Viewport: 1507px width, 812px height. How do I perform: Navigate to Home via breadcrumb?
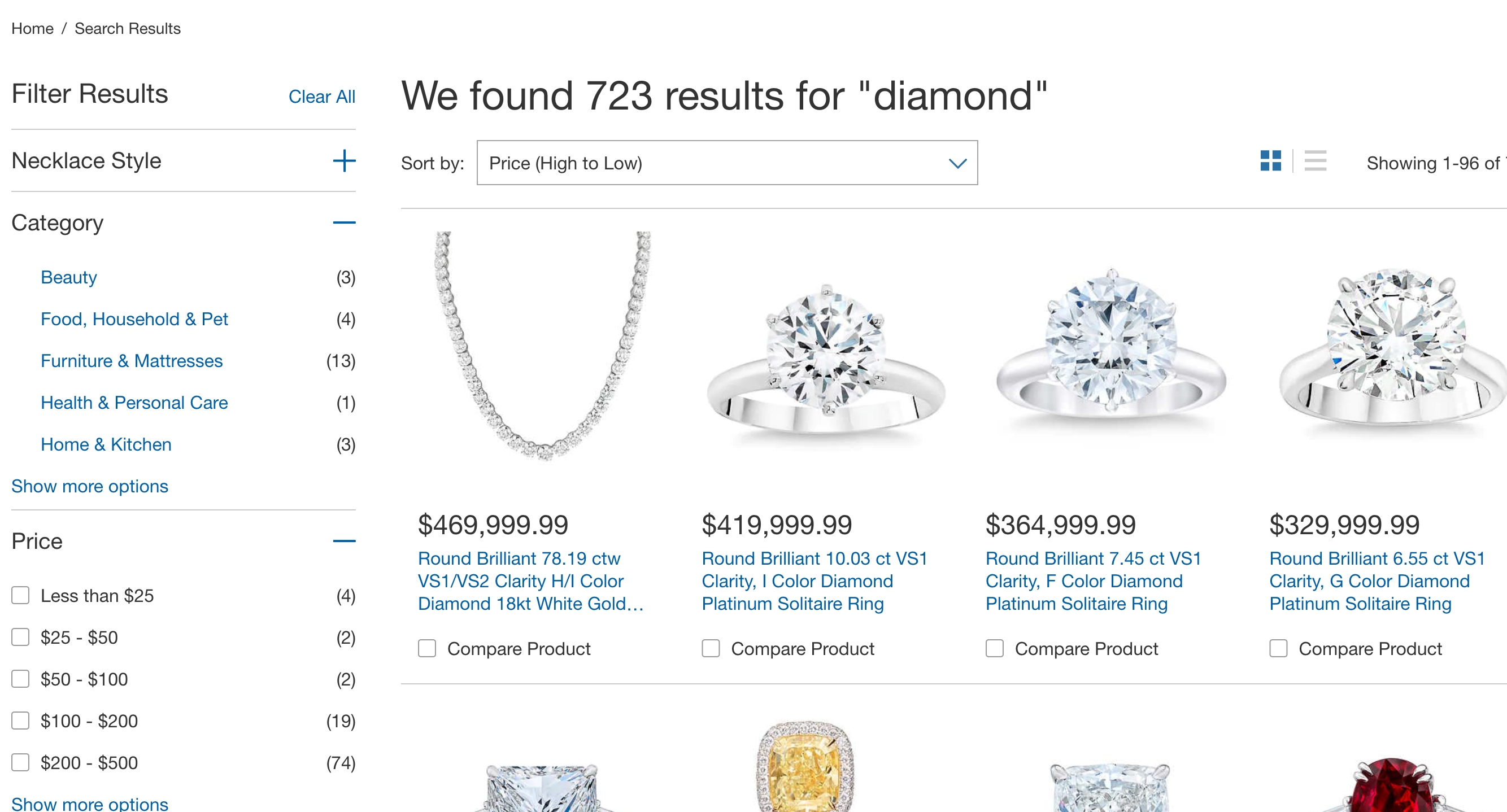coord(32,28)
